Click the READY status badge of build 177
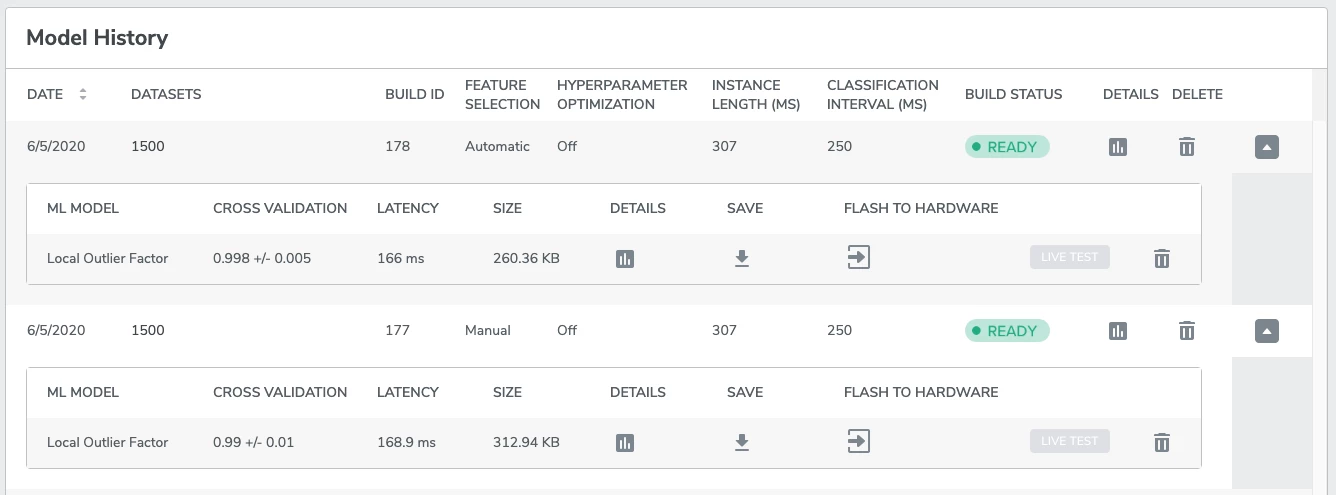This screenshot has height=495, width=1336. [1007, 331]
